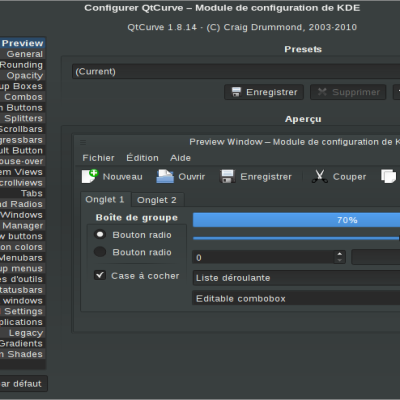Switch to the Onglet 2 tab
This screenshot has width=400, height=400.
(x=157, y=200)
